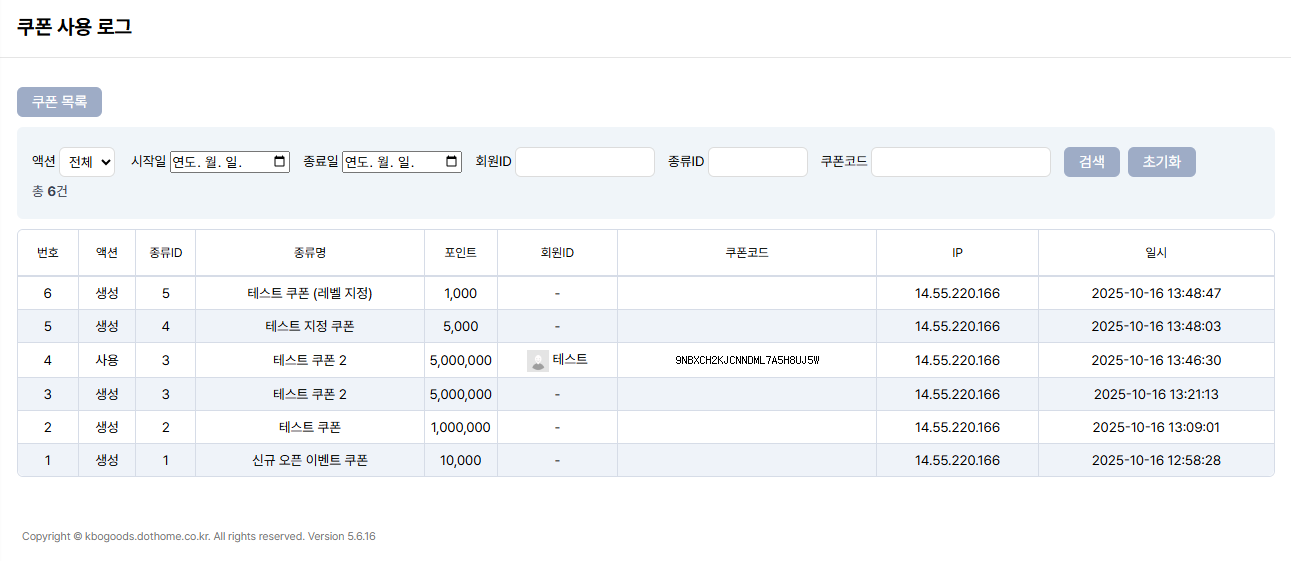1291x561 pixels.
Task: Click the 신규 오픈 이벤트 쿠폰 row name
Action: (x=309, y=461)
